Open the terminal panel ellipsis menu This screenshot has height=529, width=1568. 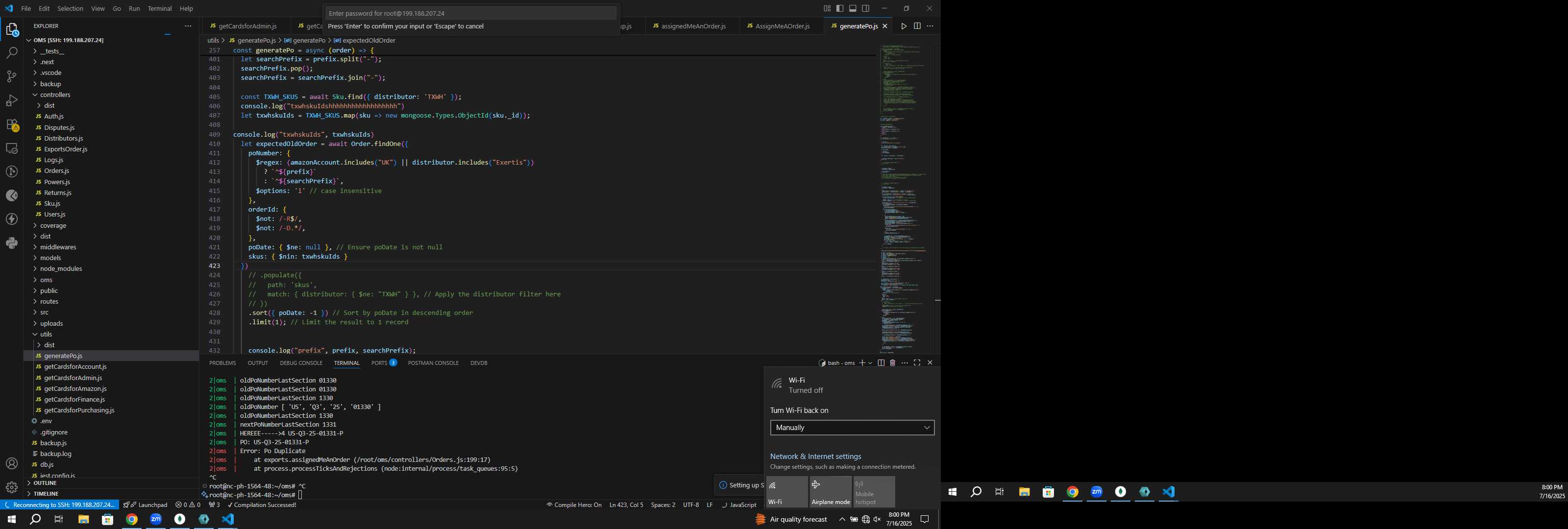905,363
